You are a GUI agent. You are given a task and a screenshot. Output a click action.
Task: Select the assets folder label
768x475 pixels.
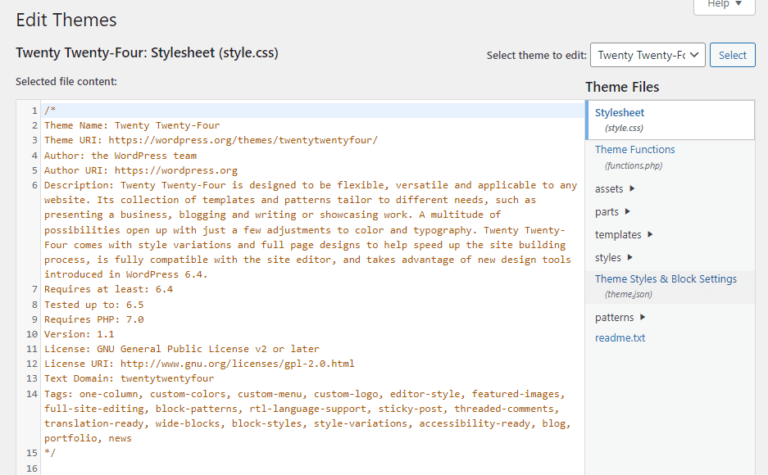pyautogui.click(x=609, y=189)
